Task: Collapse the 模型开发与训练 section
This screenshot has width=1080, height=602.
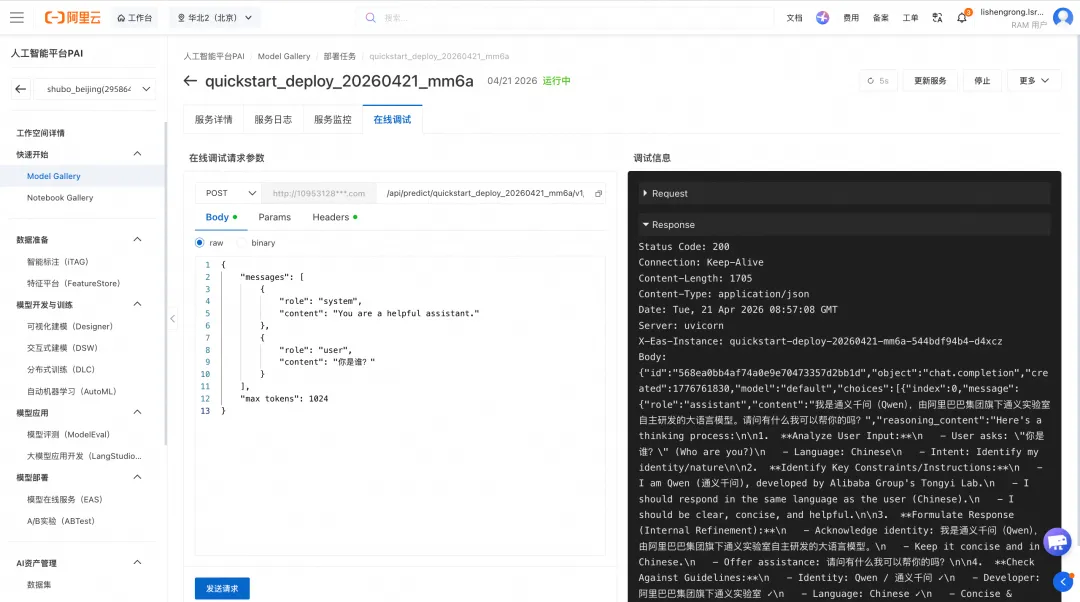Action: coord(137,304)
